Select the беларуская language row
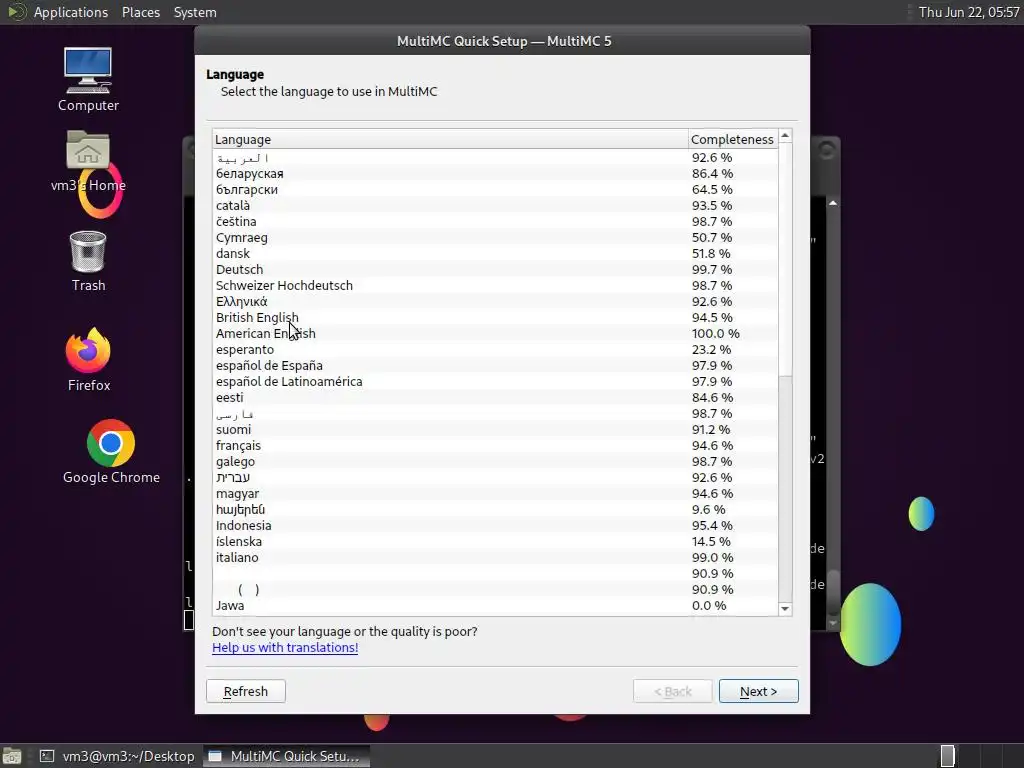The width and height of the screenshot is (1024, 768). pos(495,174)
